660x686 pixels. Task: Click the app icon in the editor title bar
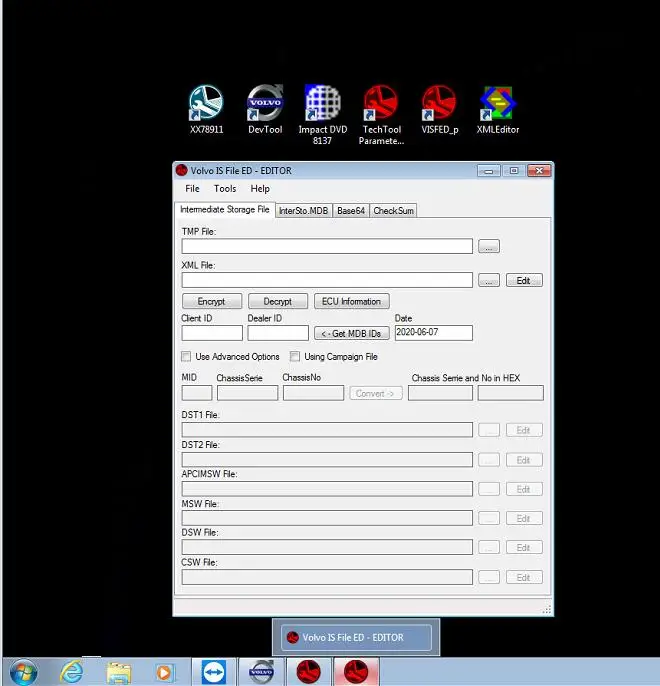click(x=182, y=170)
